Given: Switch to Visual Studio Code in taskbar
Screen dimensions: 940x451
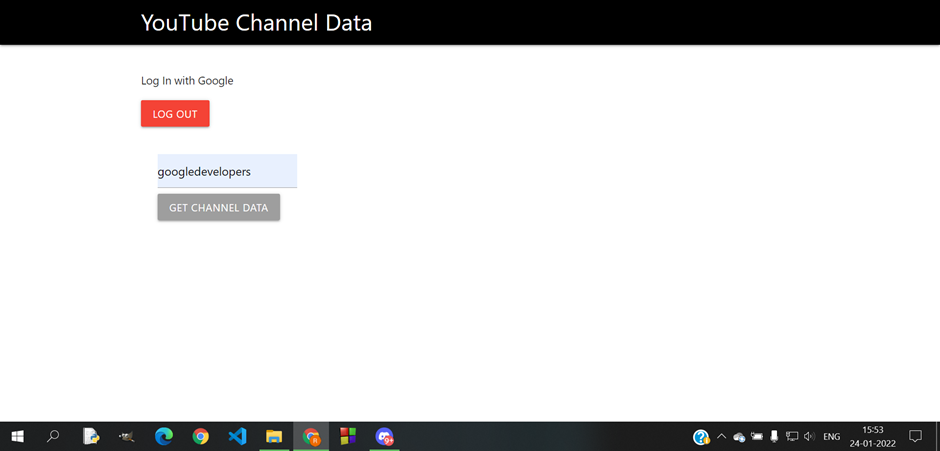Looking at the screenshot, I should click(237, 437).
